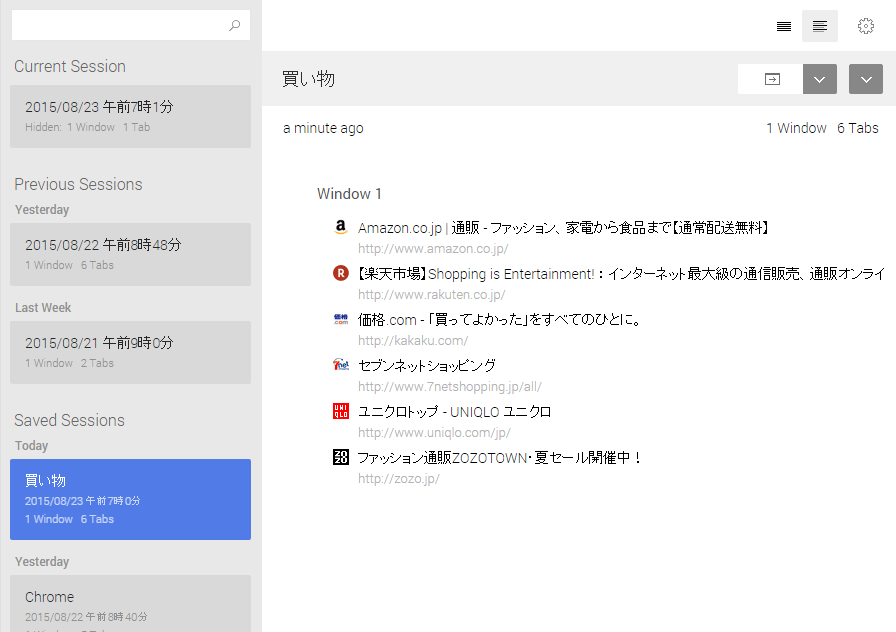Open the 楽天市場 tab title link

click(x=621, y=274)
